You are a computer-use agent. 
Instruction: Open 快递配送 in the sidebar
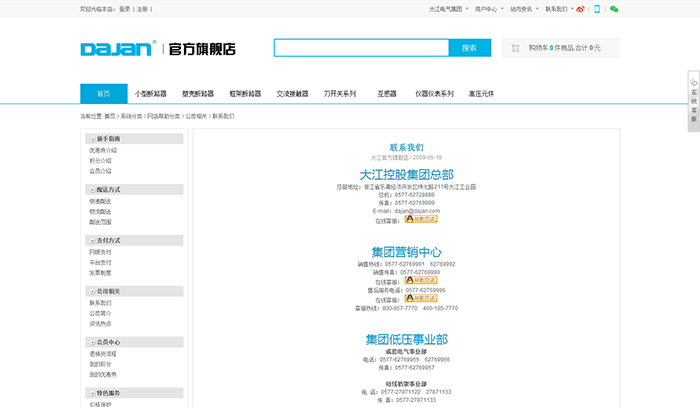pos(100,201)
